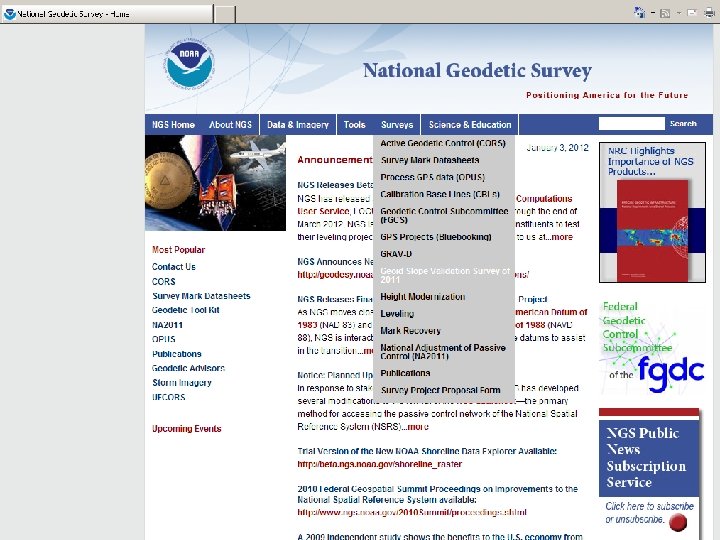Viewport: 720px width, 540px height.
Task: Click Positioning America for the Future tagline
Action: pos(607,95)
